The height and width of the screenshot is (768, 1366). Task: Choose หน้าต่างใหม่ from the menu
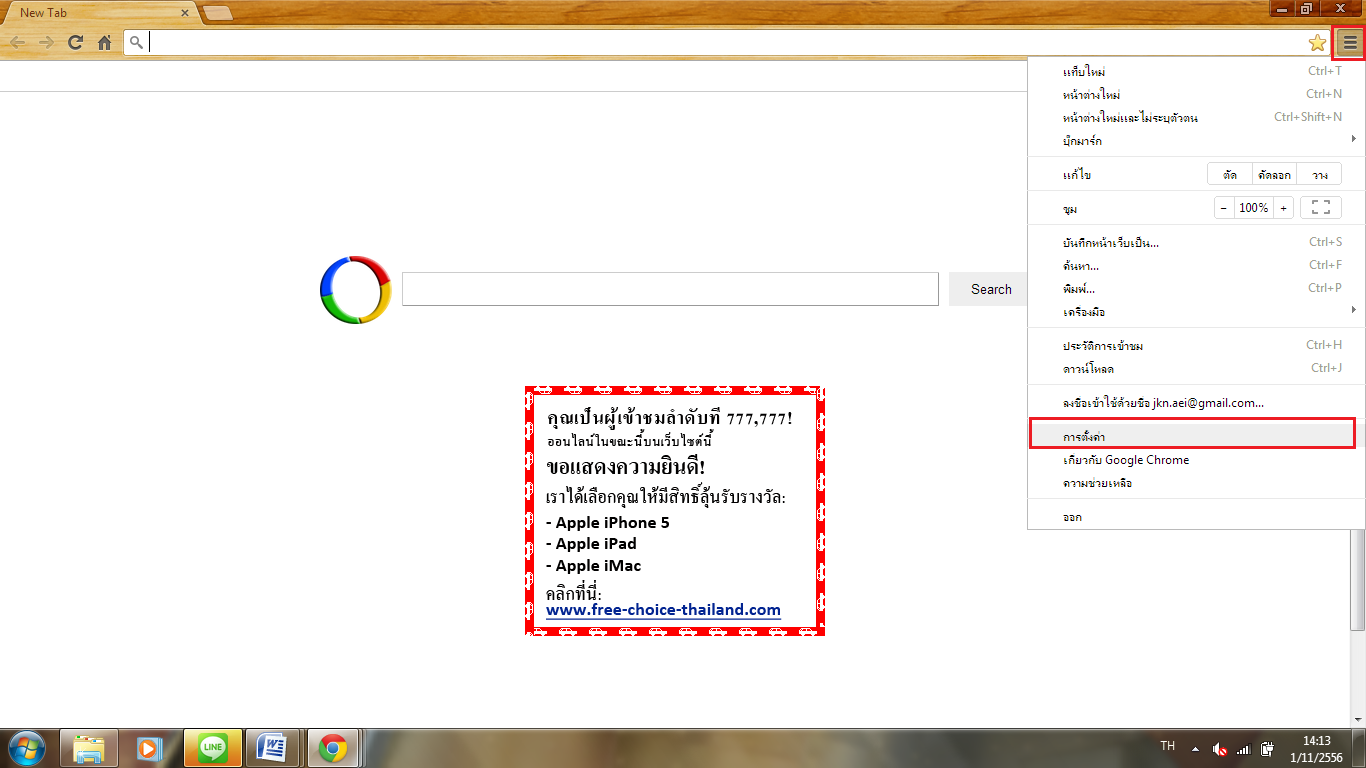click(1196, 94)
